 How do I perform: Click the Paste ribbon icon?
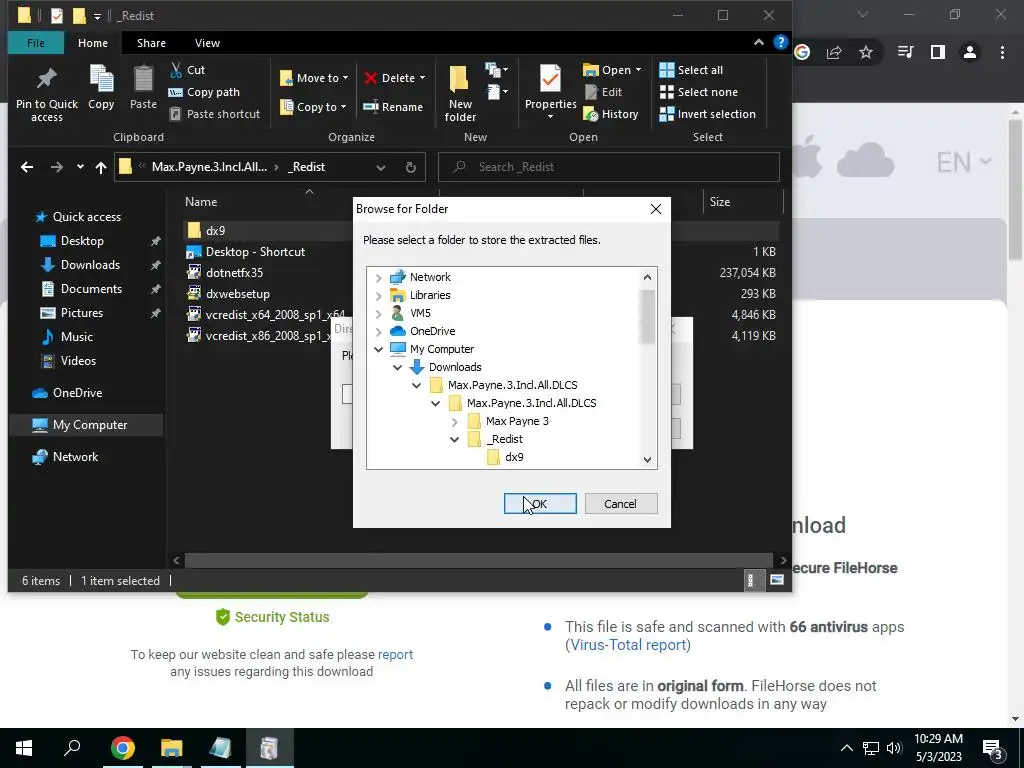point(143,87)
